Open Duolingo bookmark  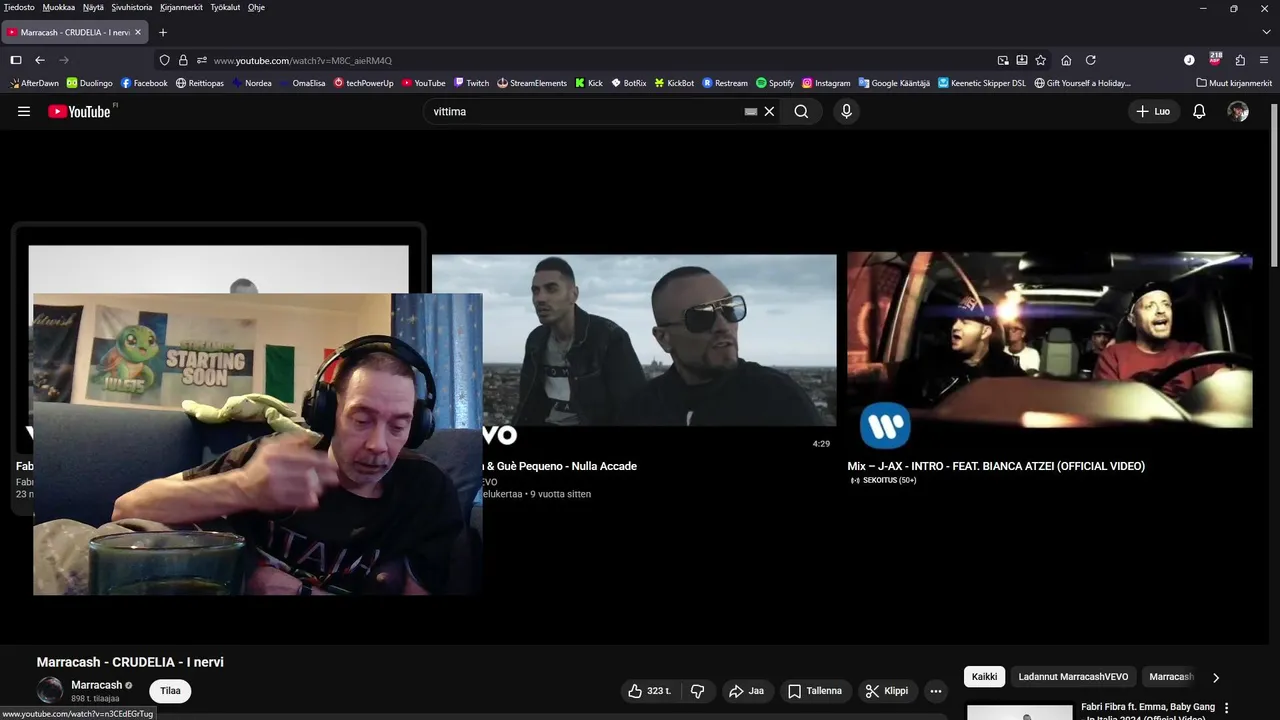[x=89, y=83]
